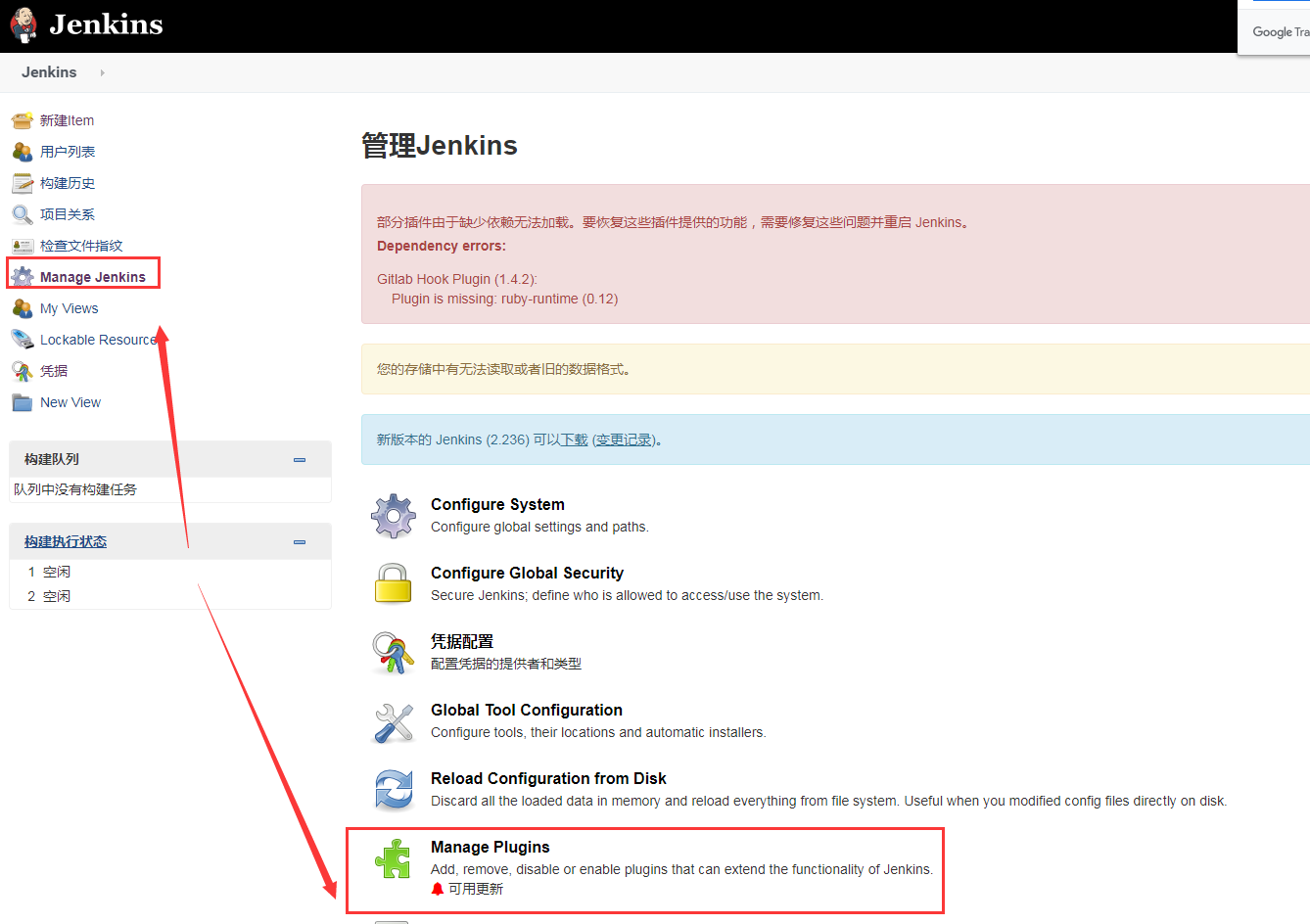The width and height of the screenshot is (1310, 924).
Task: Click the Manage Jenkins gear icon
Action: [x=23, y=277]
